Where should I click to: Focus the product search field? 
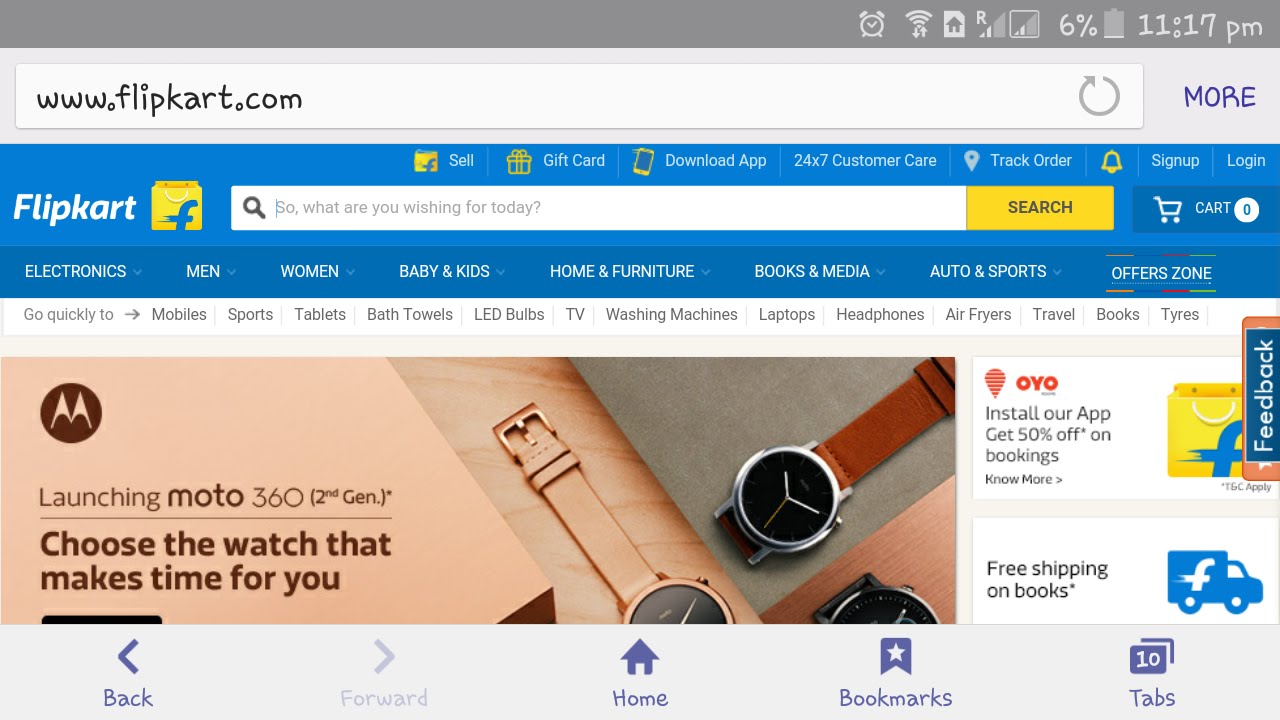(x=599, y=207)
